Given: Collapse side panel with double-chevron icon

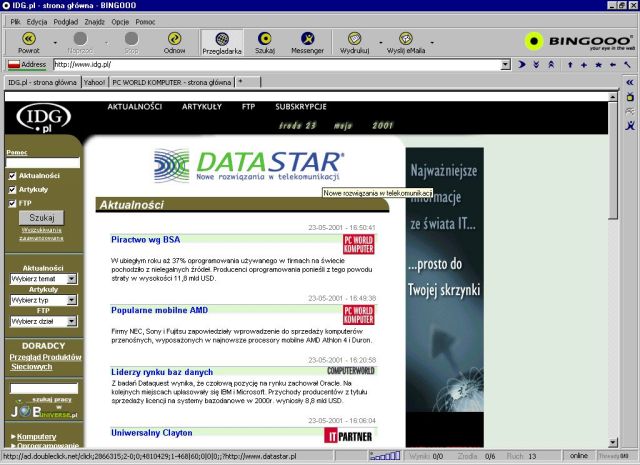Looking at the screenshot, I should click(x=630, y=82).
